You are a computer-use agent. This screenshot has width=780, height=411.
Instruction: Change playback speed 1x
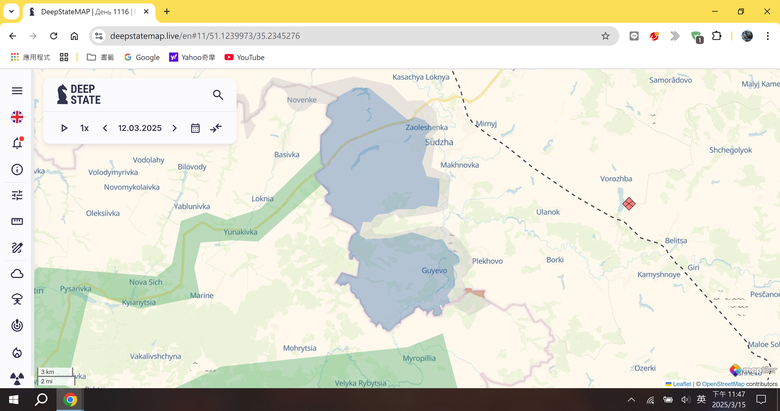(85, 128)
